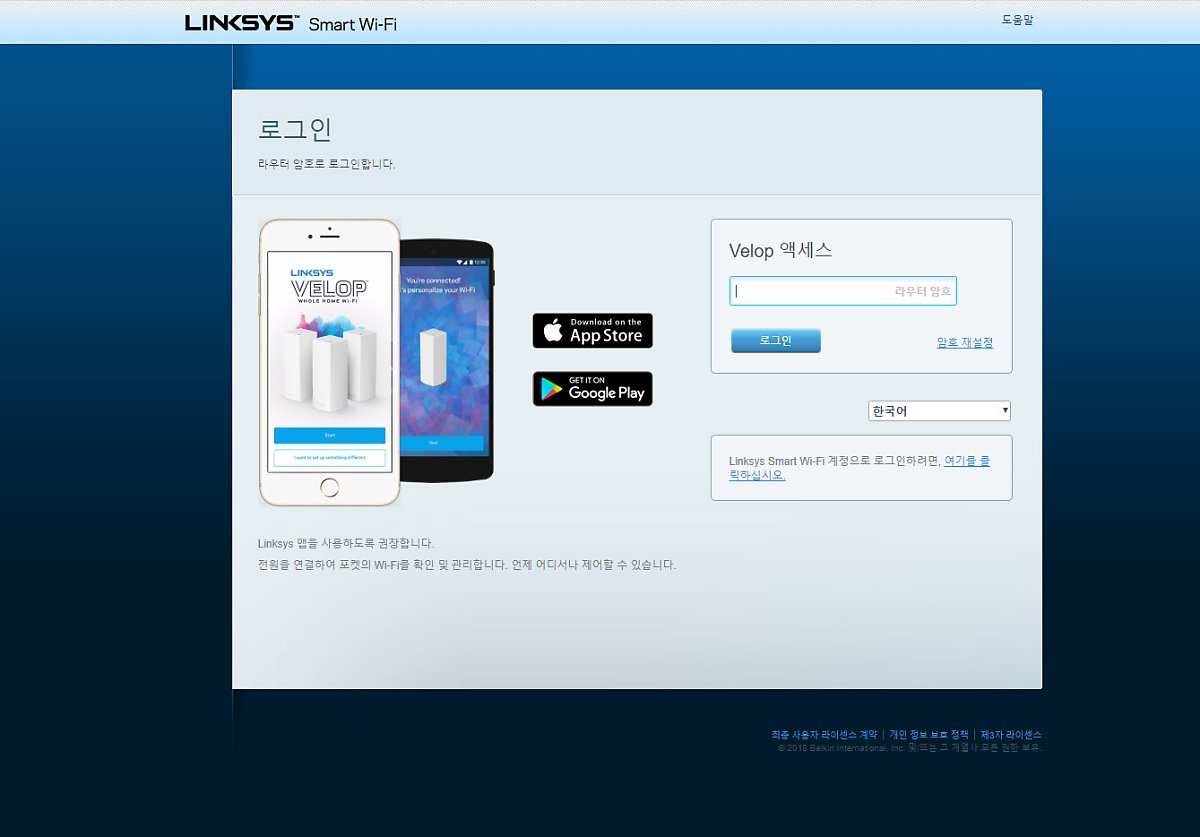Click the black Android phone image
The height and width of the screenshot is (837, 1200).
coord(447,360)
